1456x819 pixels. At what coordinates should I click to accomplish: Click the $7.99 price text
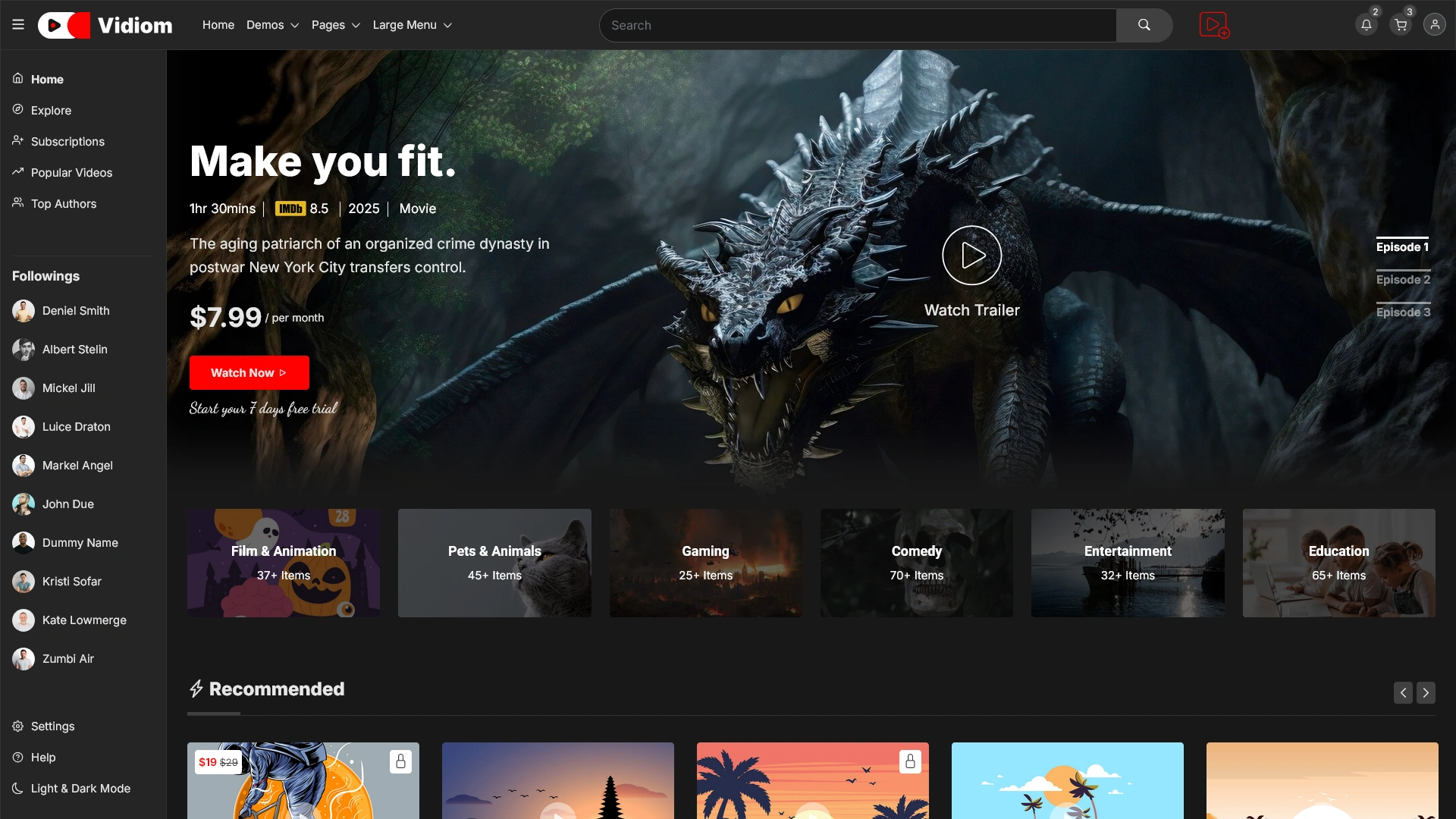[x=225, y=317]
